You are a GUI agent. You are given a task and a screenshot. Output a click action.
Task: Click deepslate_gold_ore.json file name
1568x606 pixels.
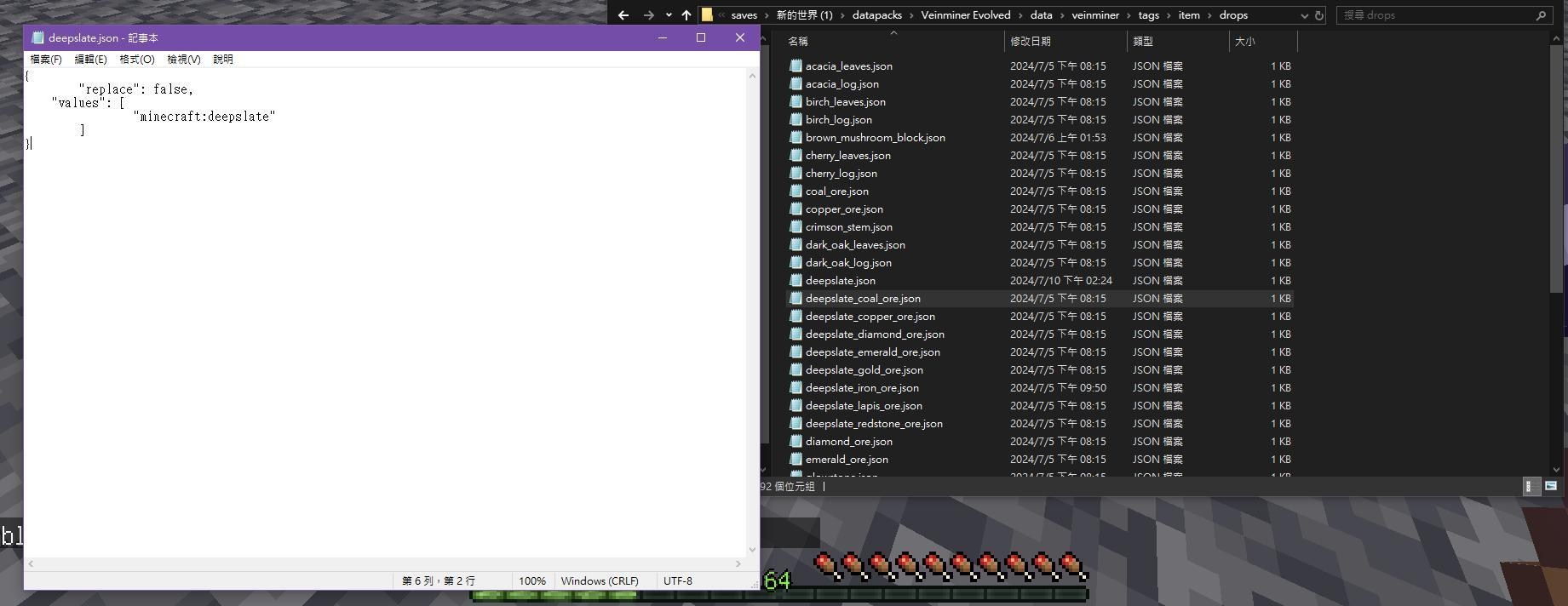864,369
